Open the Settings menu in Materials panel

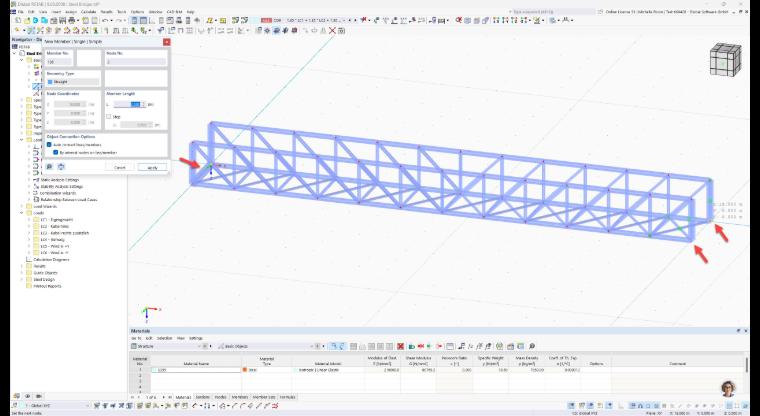click(196, 338)
